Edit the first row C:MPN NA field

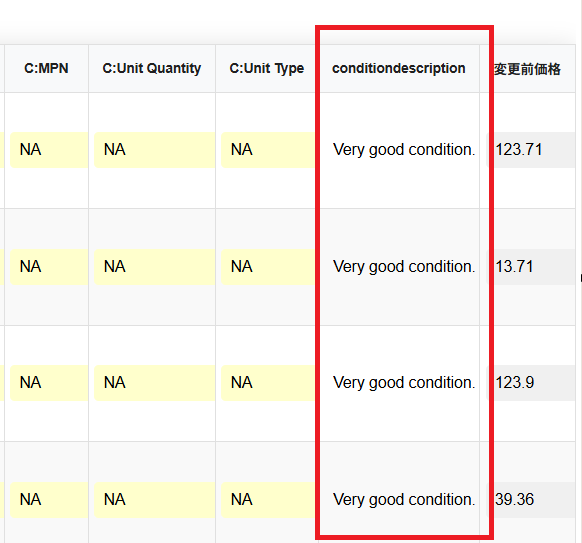[49, 150]
